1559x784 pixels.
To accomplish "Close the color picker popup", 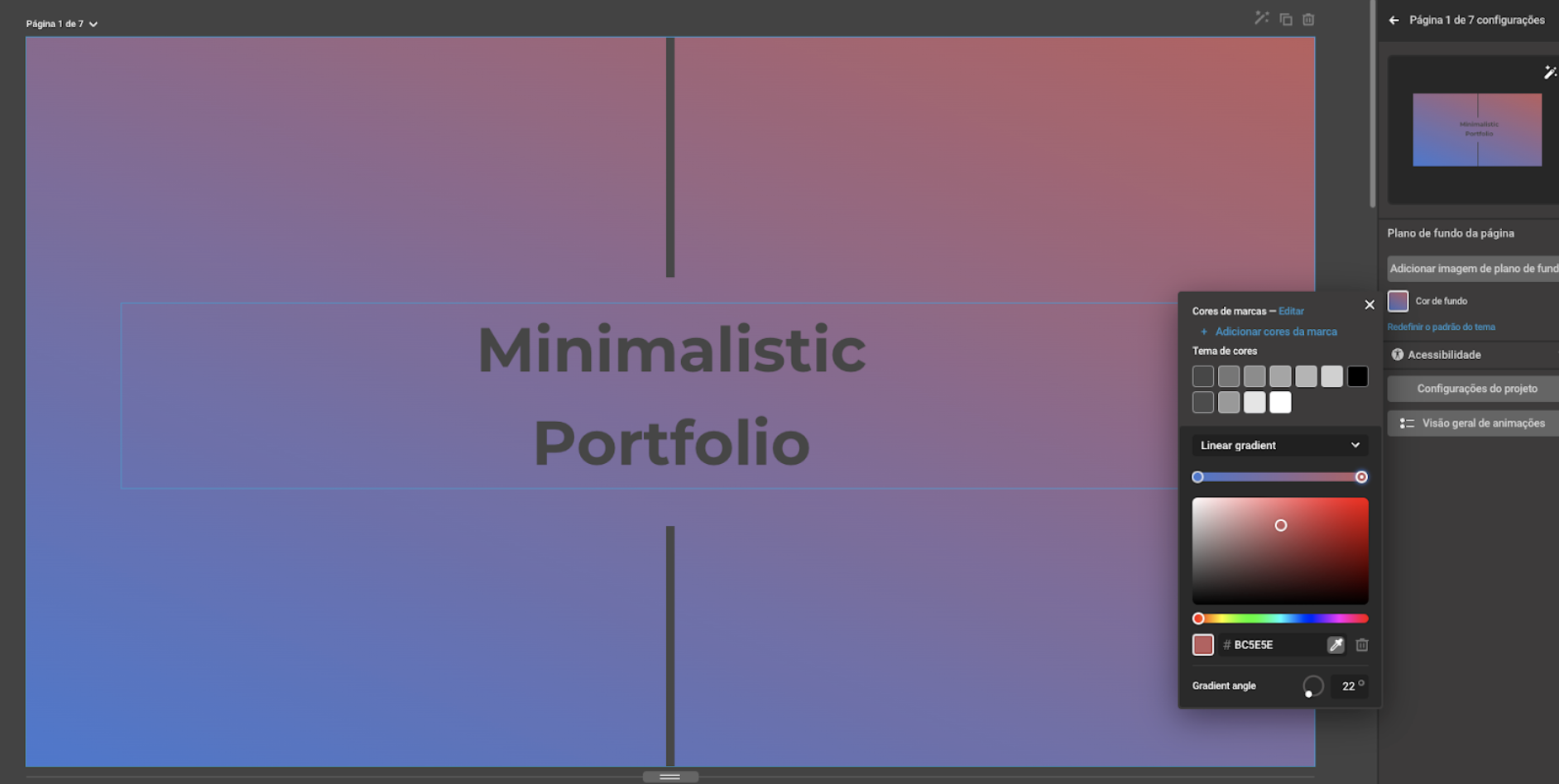I will 1370,305.
